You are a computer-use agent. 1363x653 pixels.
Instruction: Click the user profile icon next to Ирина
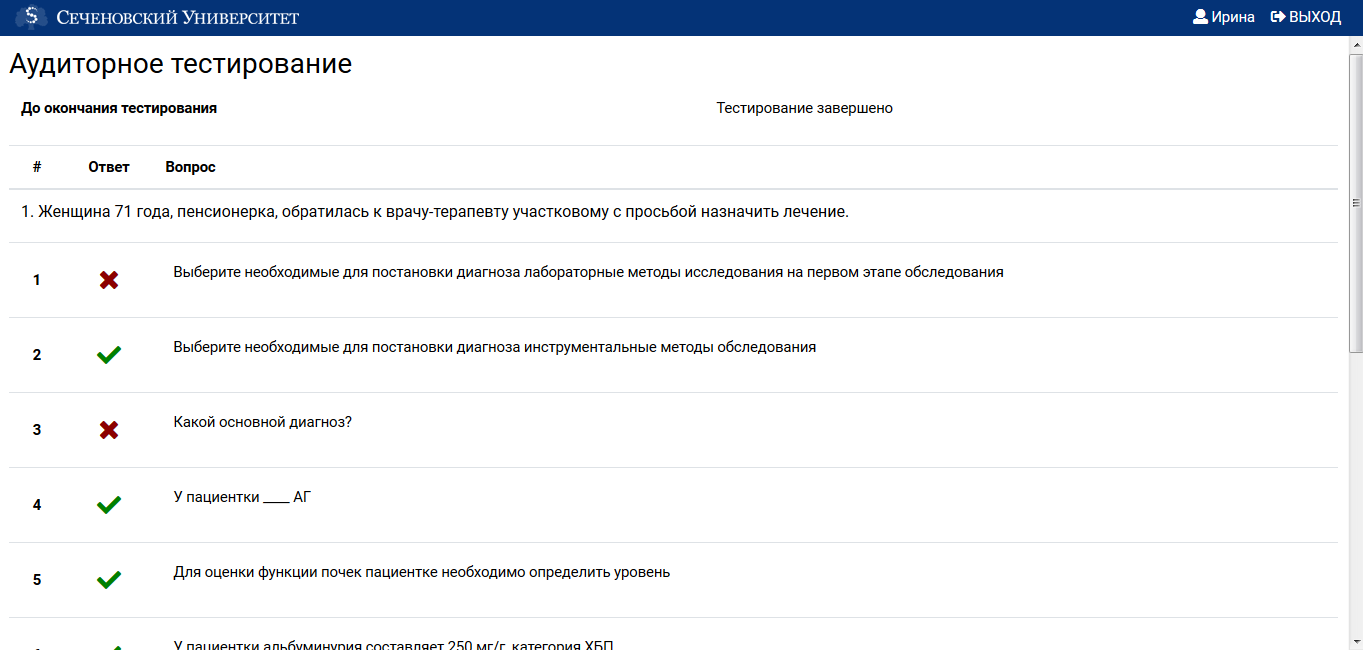(x=1199, y=16)
